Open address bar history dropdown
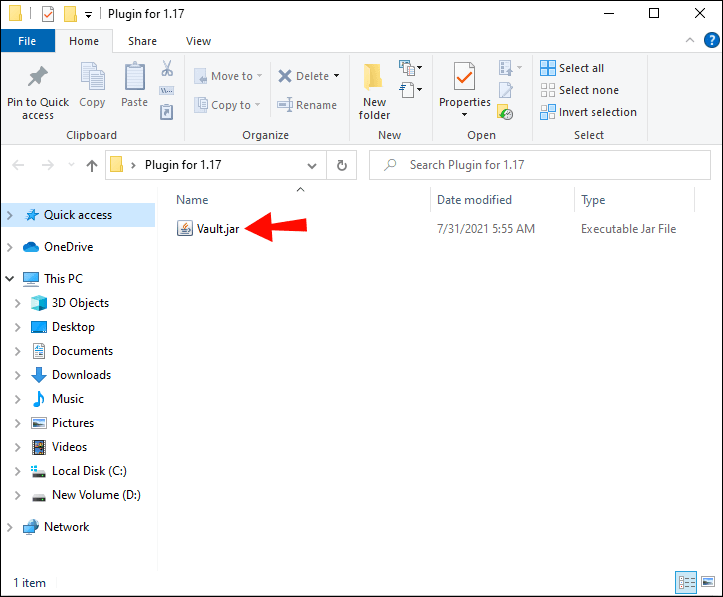 click(312, 166)
